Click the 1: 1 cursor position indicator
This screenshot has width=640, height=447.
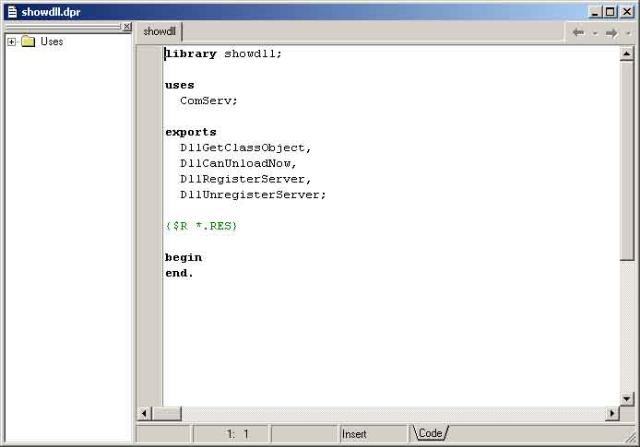point(231,434)
